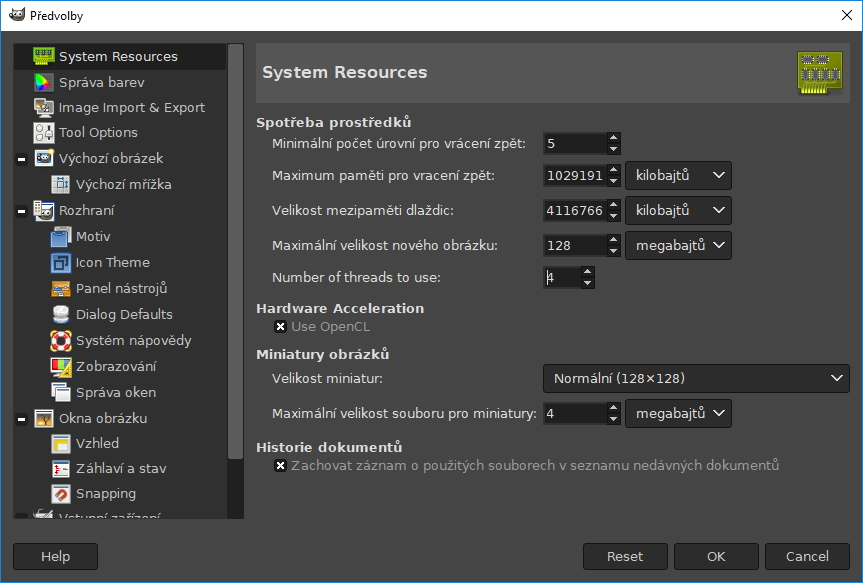Image resolution: width=863 pixels, height=583 pixels.
Task: Click the Správa barev color management icon
Action: [43, 82]
